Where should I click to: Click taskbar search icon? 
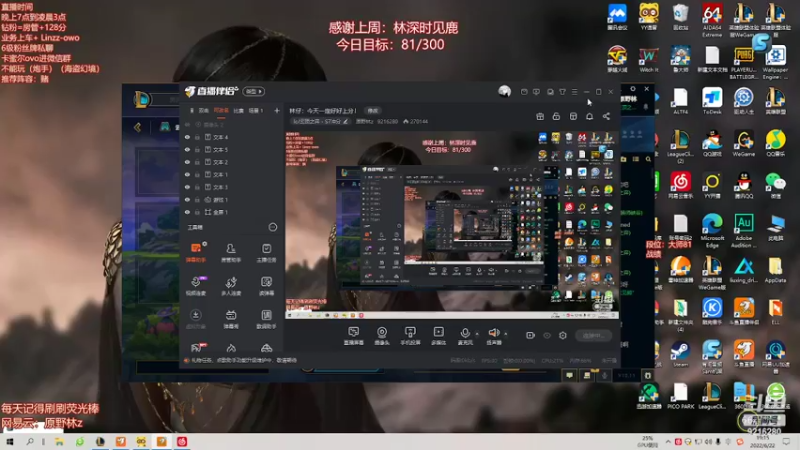pos(30,442)
